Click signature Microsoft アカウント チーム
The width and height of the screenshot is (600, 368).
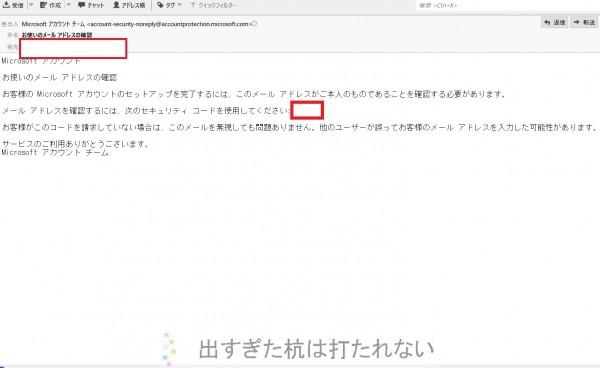[x=55, y=152]
